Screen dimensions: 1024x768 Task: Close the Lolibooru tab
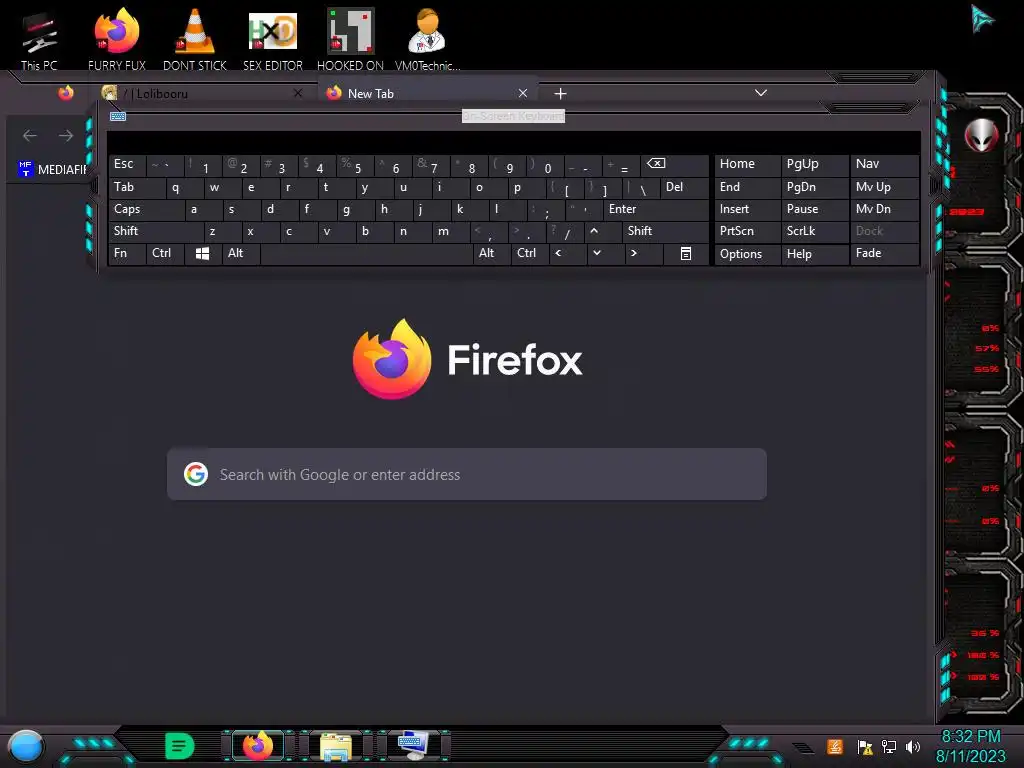click(x=298, y=93)
